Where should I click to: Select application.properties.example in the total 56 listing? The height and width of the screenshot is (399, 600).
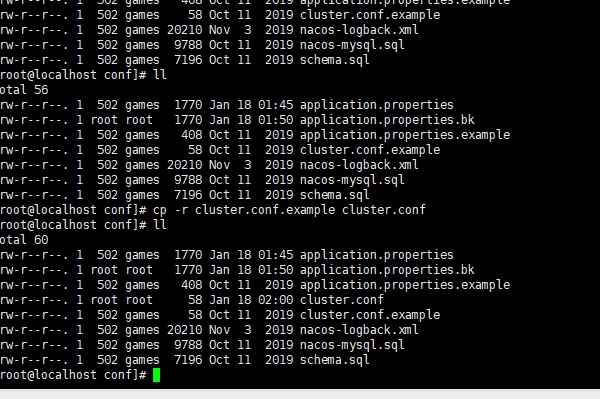click(405, 135)
